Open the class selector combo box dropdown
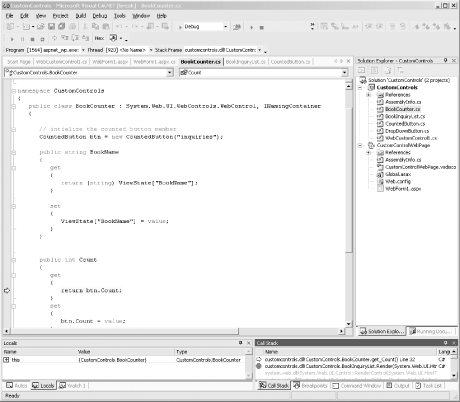460x402 pixels. coord(170,73)
